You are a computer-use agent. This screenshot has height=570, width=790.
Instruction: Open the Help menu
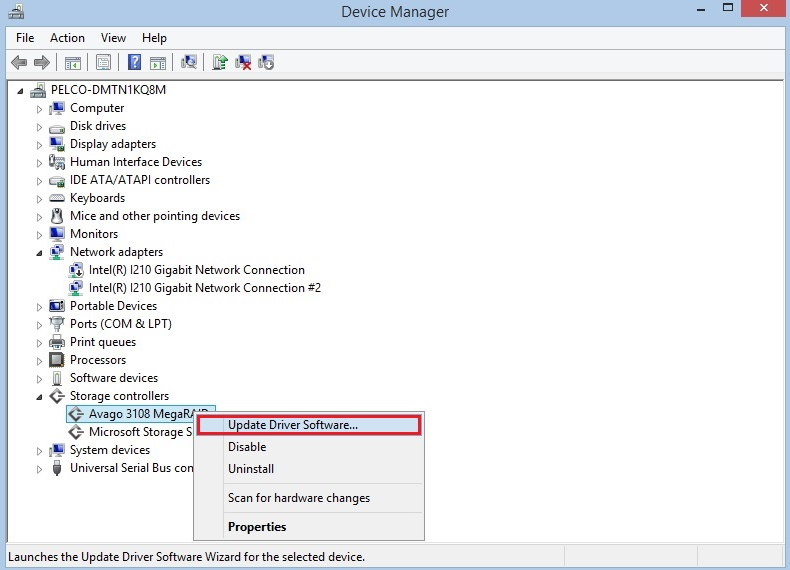click(154, 38)
